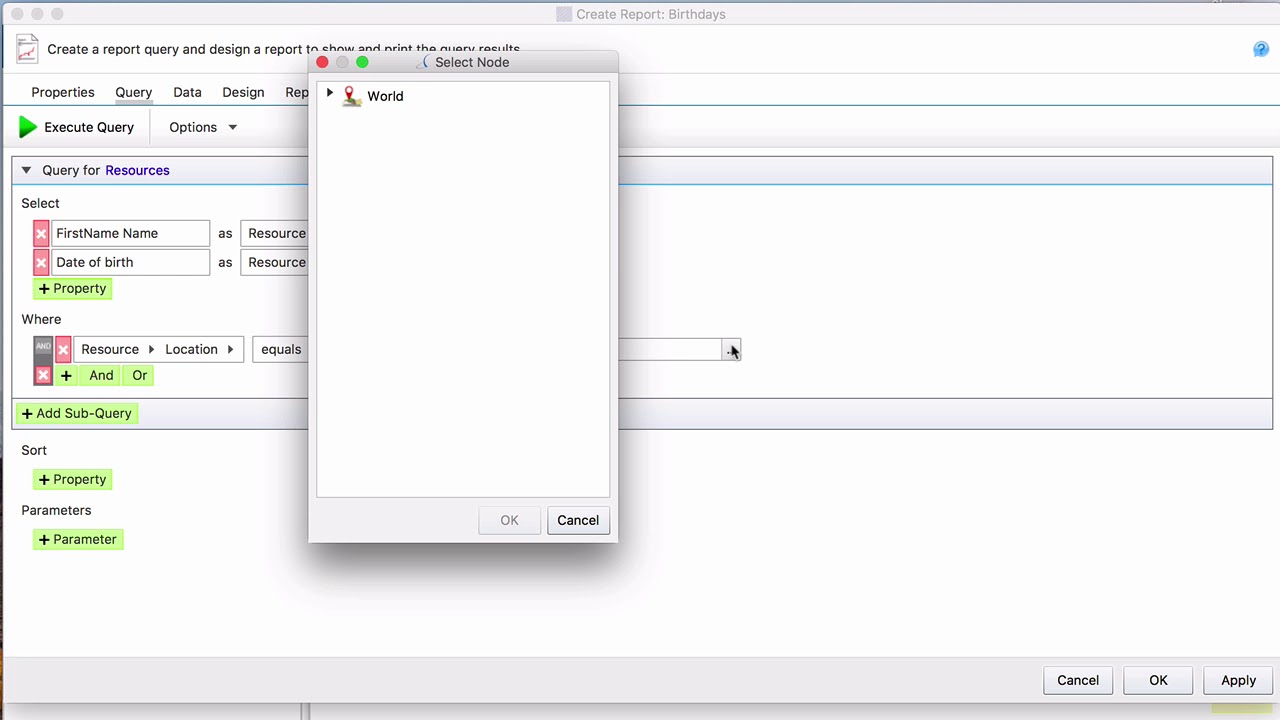Cancel the Create Report window
Image resolution: width=1280 pixels, height=720 pixels.
(1078, 680)
